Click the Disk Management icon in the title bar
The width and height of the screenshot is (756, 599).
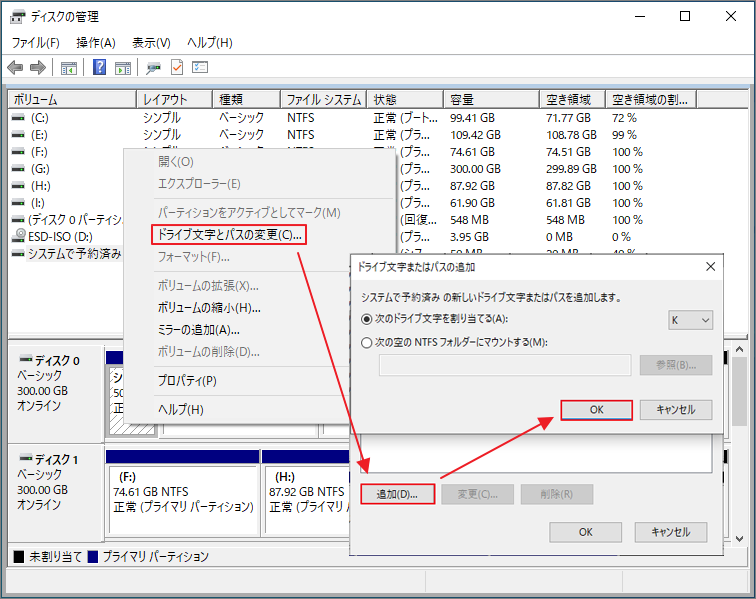tap(17, 17)
